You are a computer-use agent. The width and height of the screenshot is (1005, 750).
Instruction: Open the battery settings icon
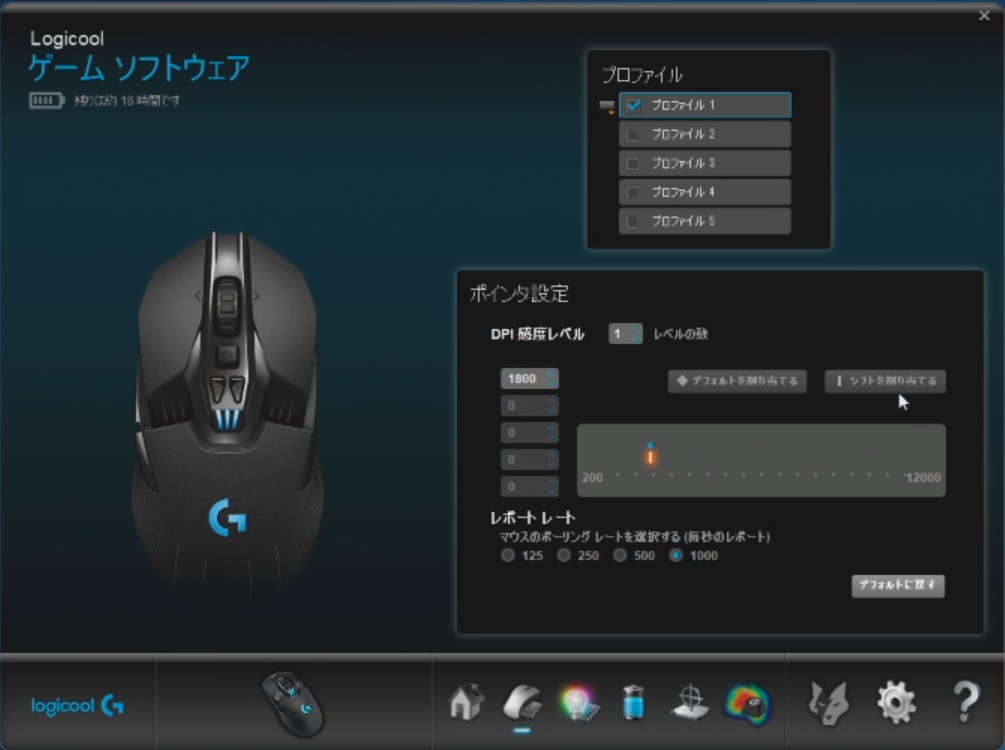click(x=633, y=703)
